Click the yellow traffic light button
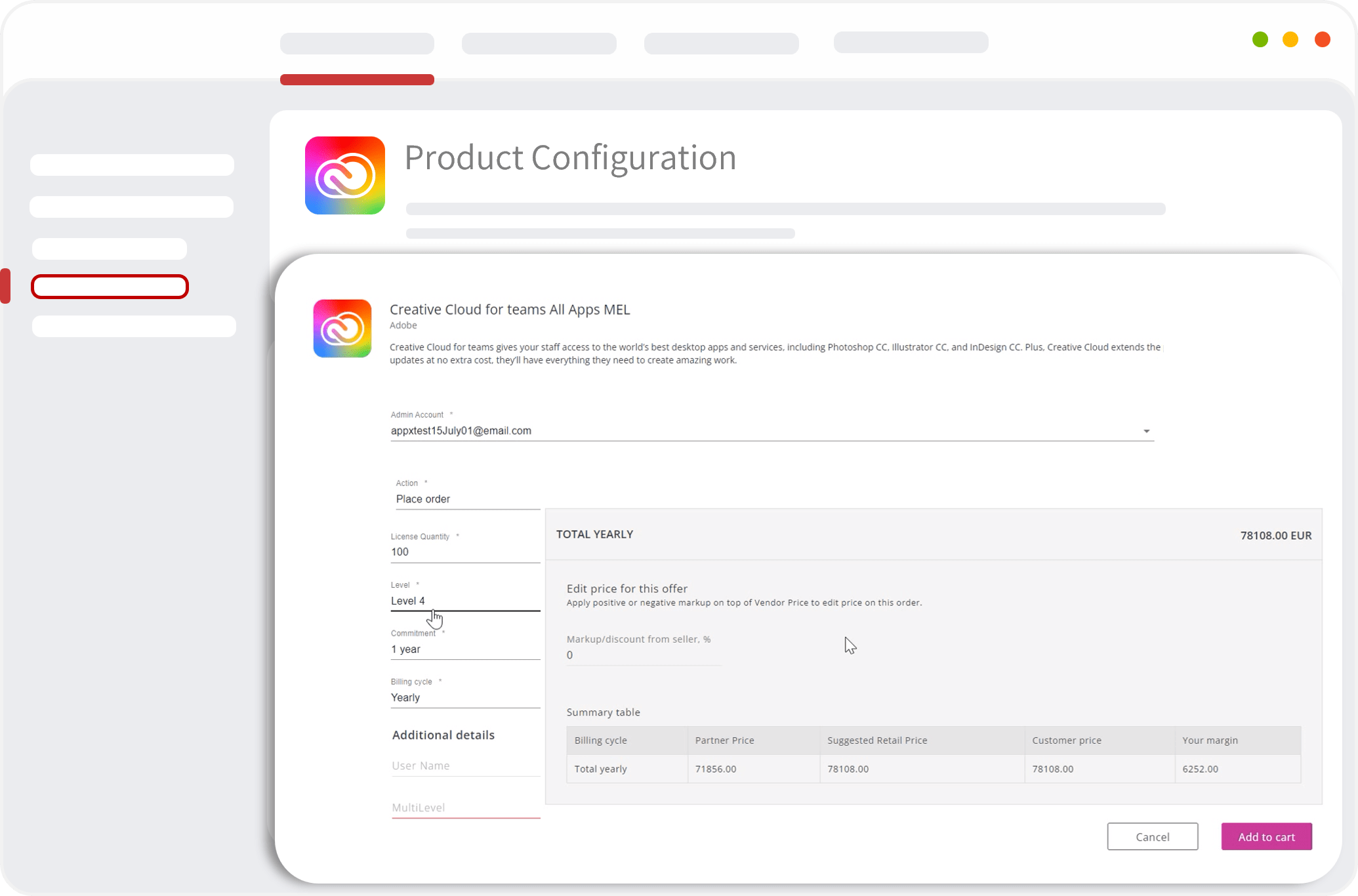 (1290, 39)
